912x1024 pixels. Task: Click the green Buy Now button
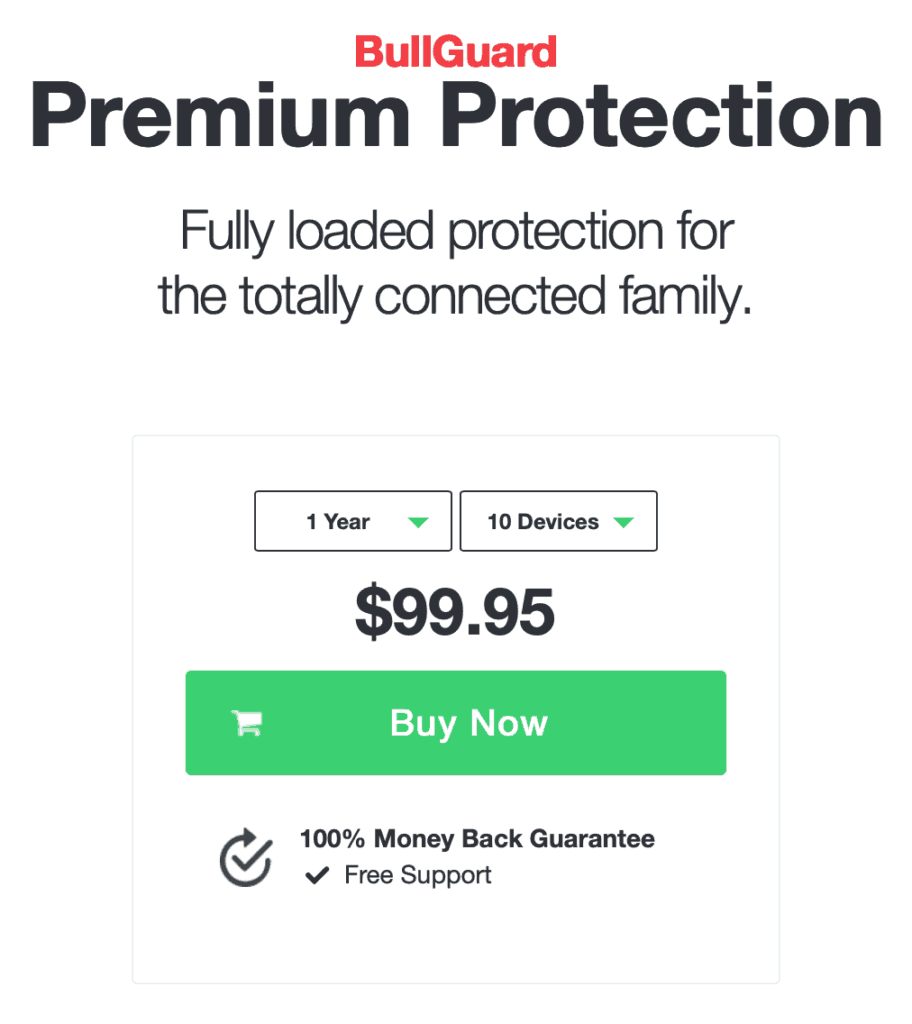coord(456,722)
